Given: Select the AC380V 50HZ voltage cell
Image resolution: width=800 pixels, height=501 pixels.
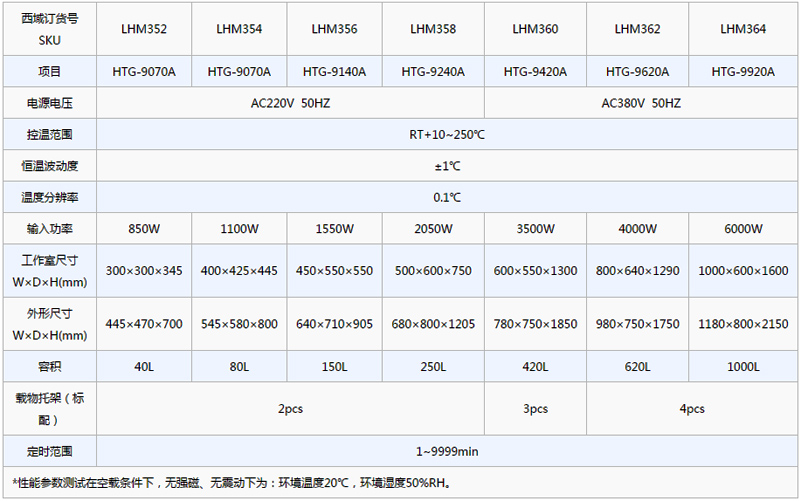Looking at the screenshot, I should [641, 103].
